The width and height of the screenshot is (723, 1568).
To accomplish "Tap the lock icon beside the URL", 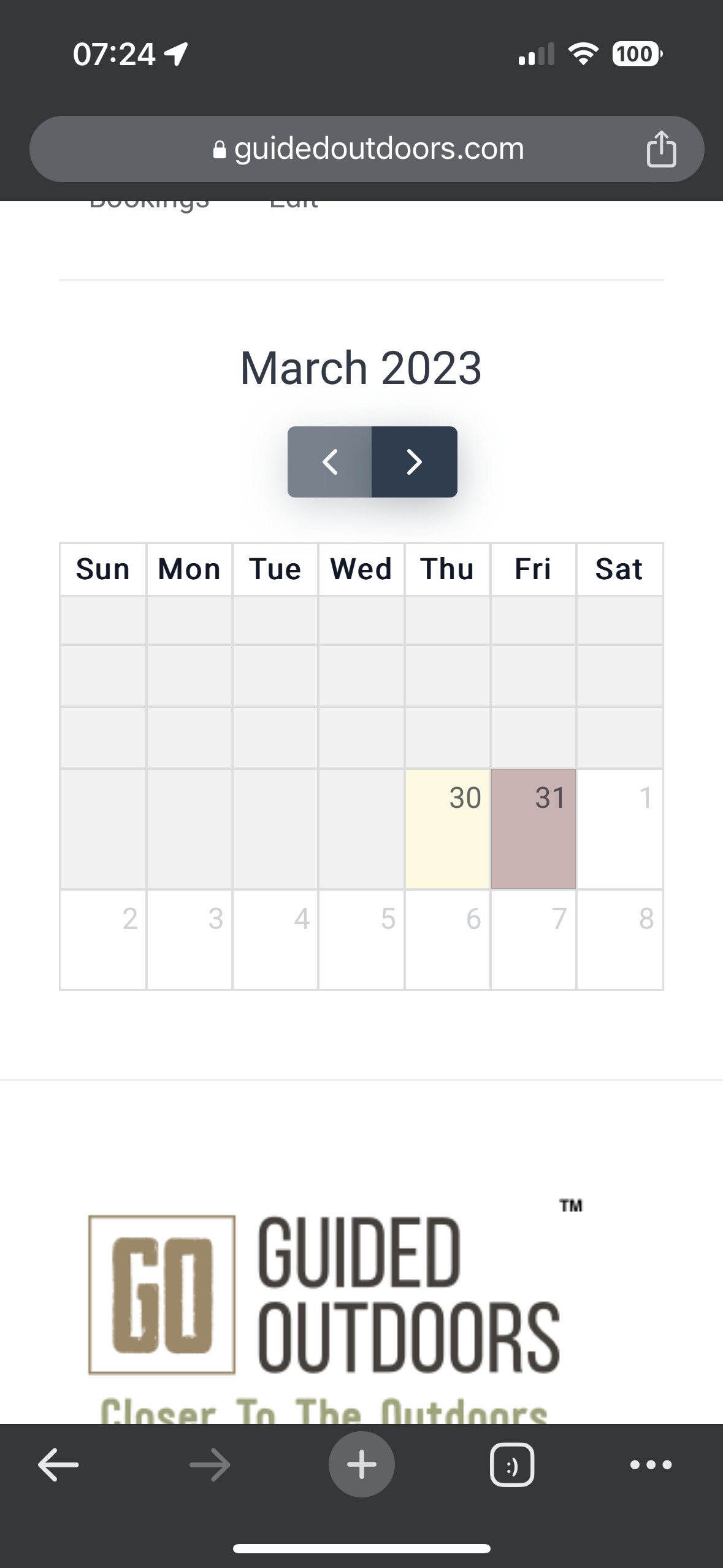I will 220,150.
